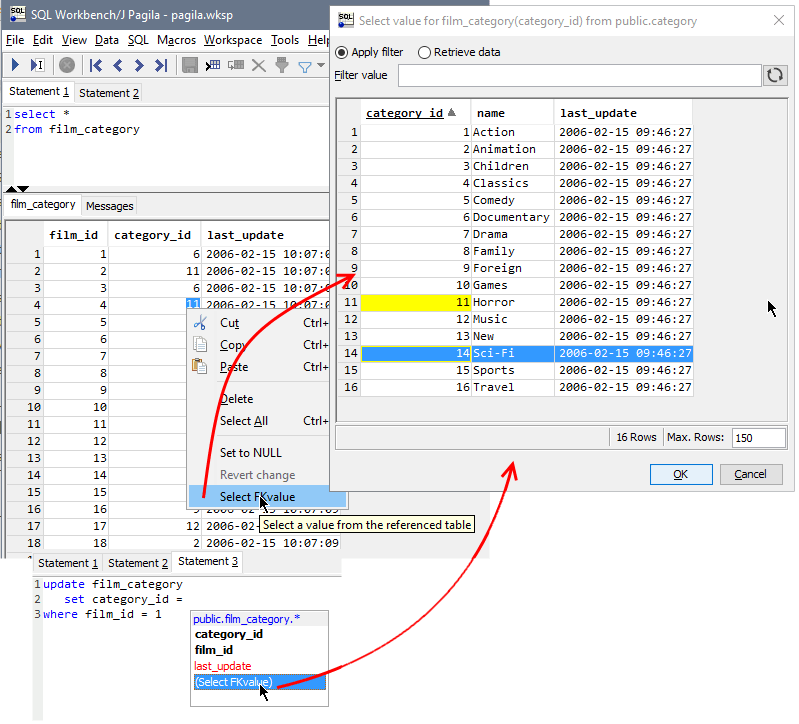This screenshot has width=799, height=724.
Task: Click the blue Filter data icon
Action: (x=305, y=67)
